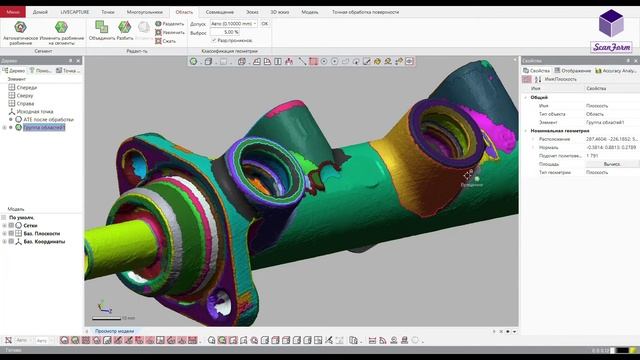Collapse the Общий properties group
Screen dimensions: 640x360
[526, 98]
